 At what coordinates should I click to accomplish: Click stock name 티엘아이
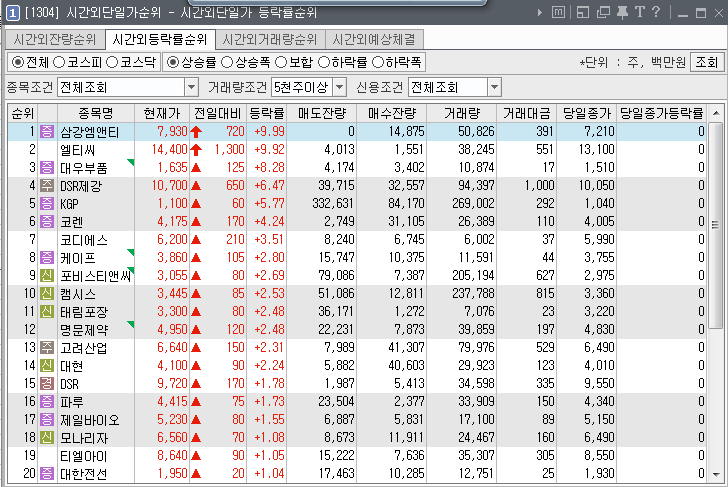pyautogui.click(x=84, y=456)
